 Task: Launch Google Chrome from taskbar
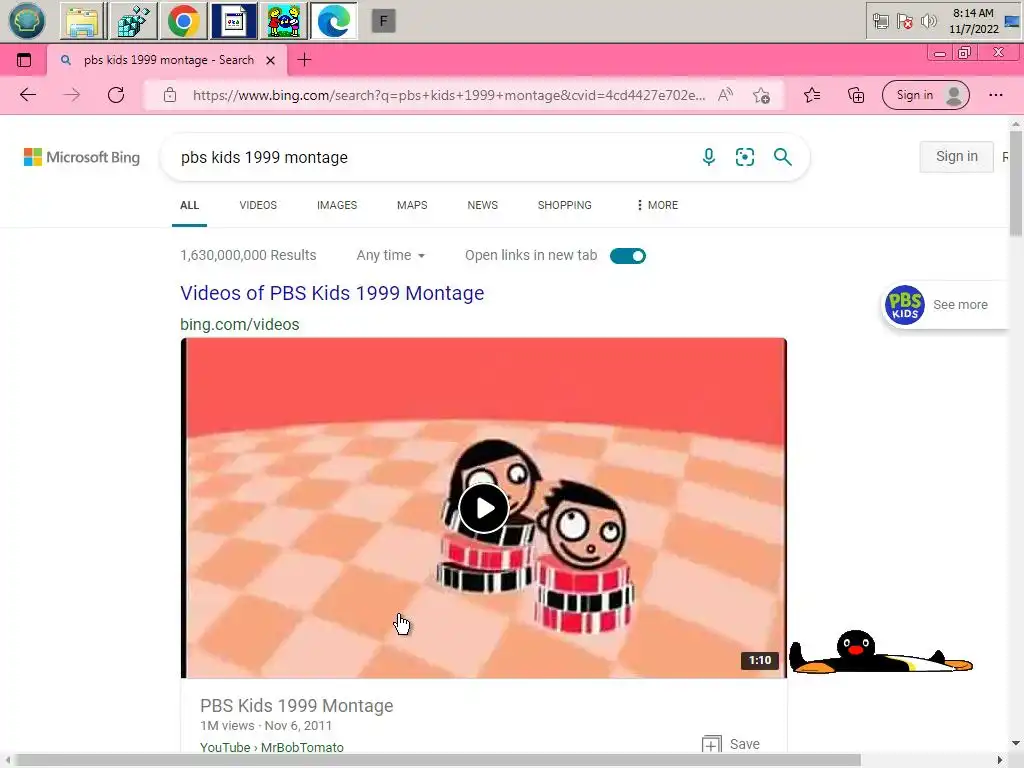(184, 21)
